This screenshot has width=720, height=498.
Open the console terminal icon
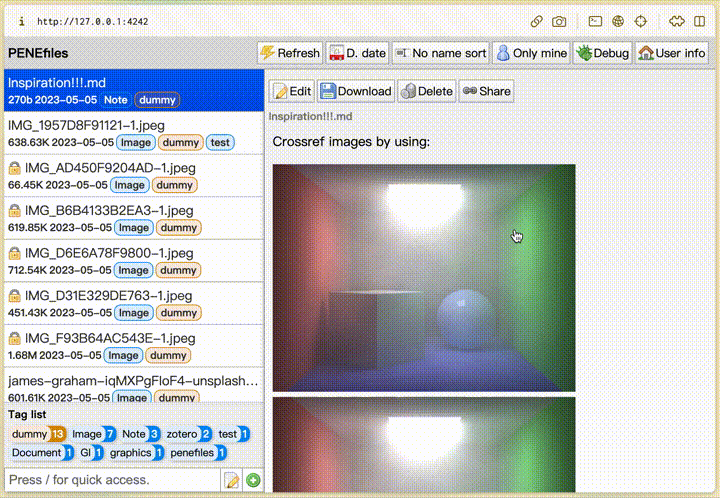tap(595, 22)
